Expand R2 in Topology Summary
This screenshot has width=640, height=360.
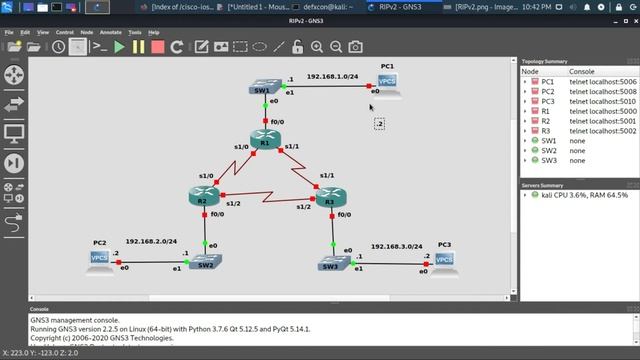click(525, 121)
